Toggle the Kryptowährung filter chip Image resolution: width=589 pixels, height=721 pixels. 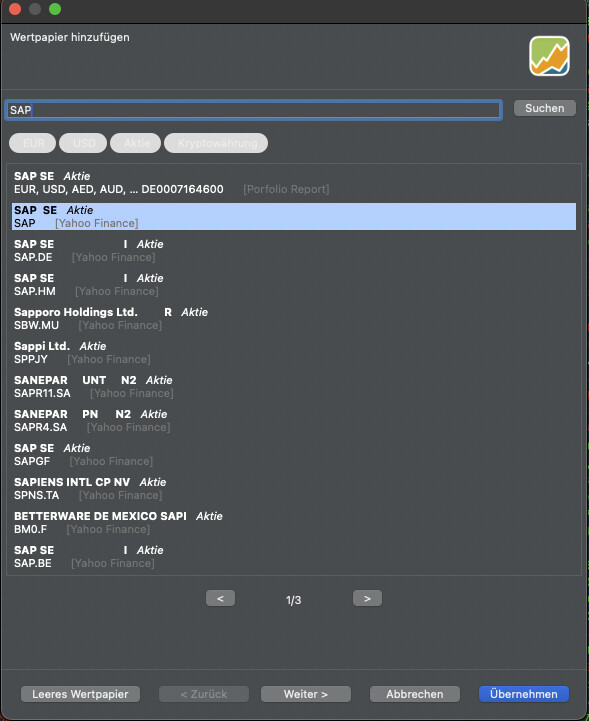coord(216,143)
